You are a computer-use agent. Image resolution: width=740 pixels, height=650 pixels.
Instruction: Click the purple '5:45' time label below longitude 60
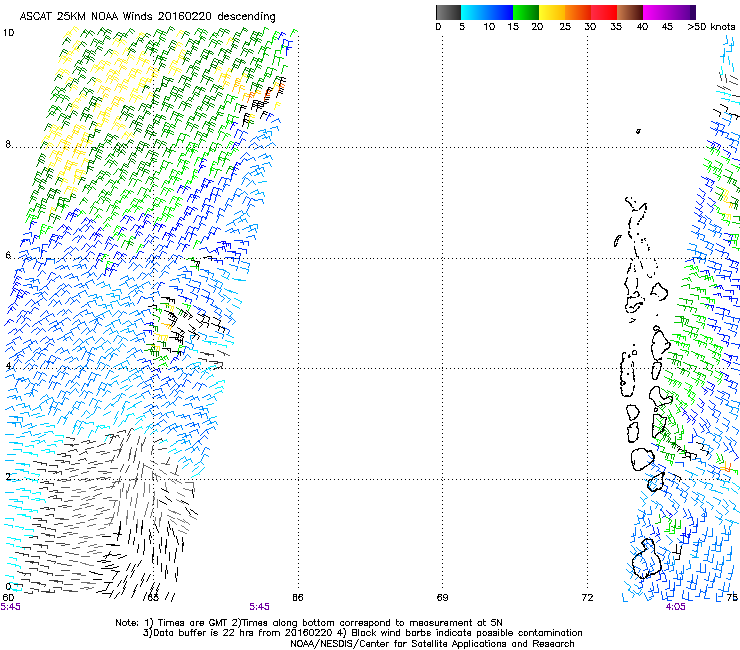10,607
